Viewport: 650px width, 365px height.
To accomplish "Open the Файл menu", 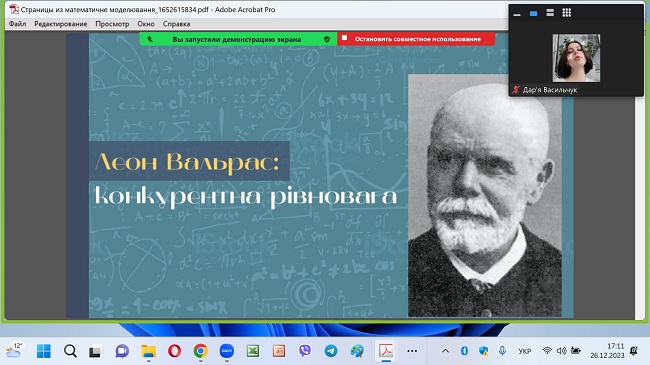I will tap(17, 24).
